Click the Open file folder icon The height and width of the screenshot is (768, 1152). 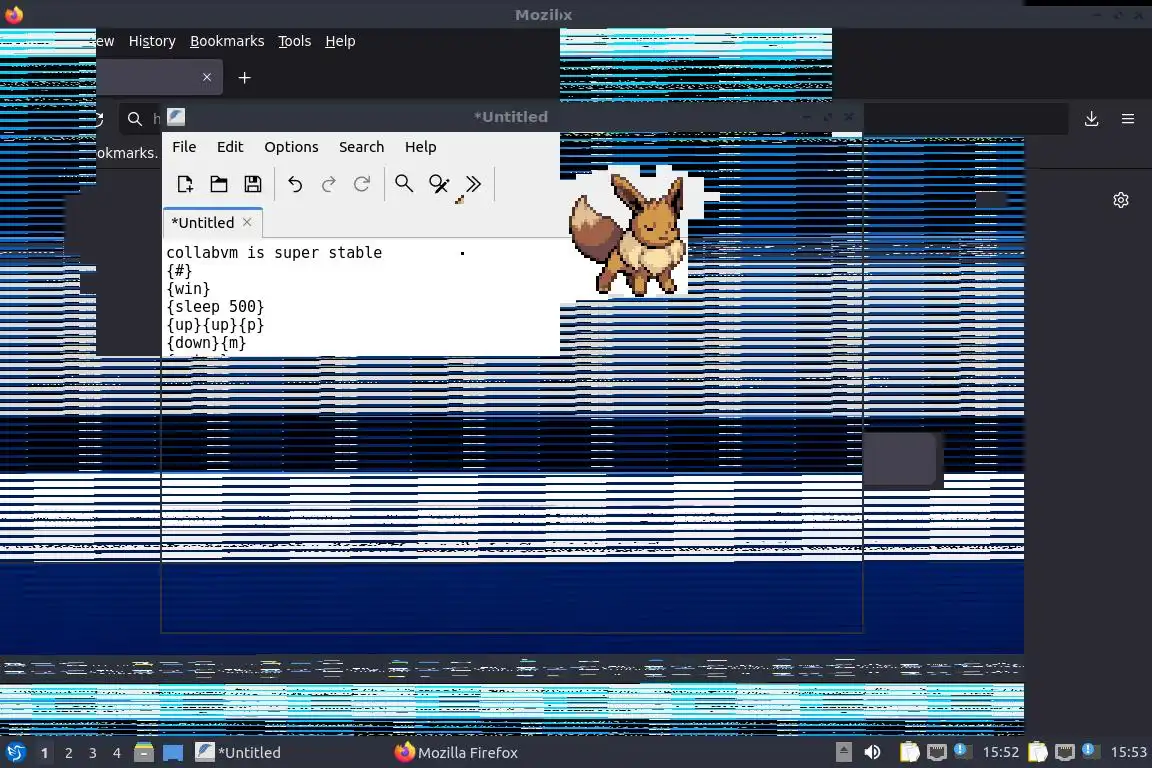click(219, 184)
